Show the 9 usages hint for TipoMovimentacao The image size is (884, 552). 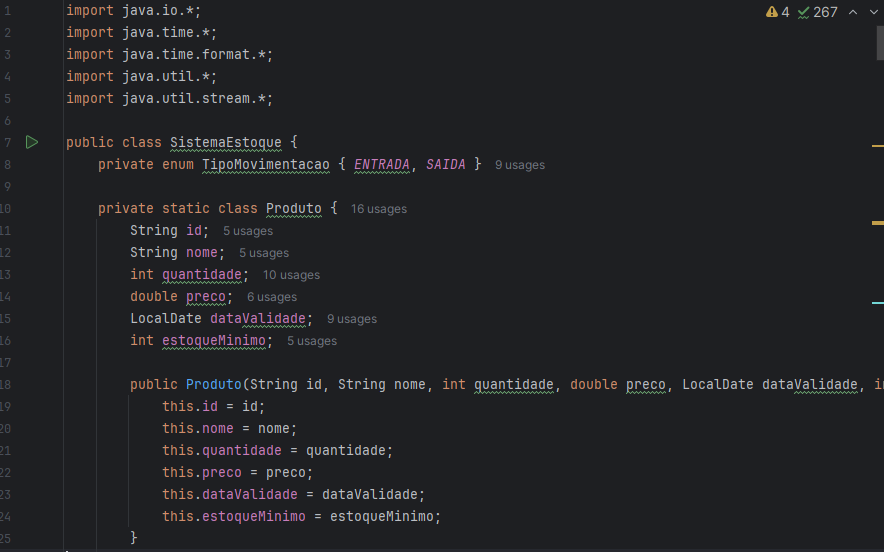tap(520, 165)
